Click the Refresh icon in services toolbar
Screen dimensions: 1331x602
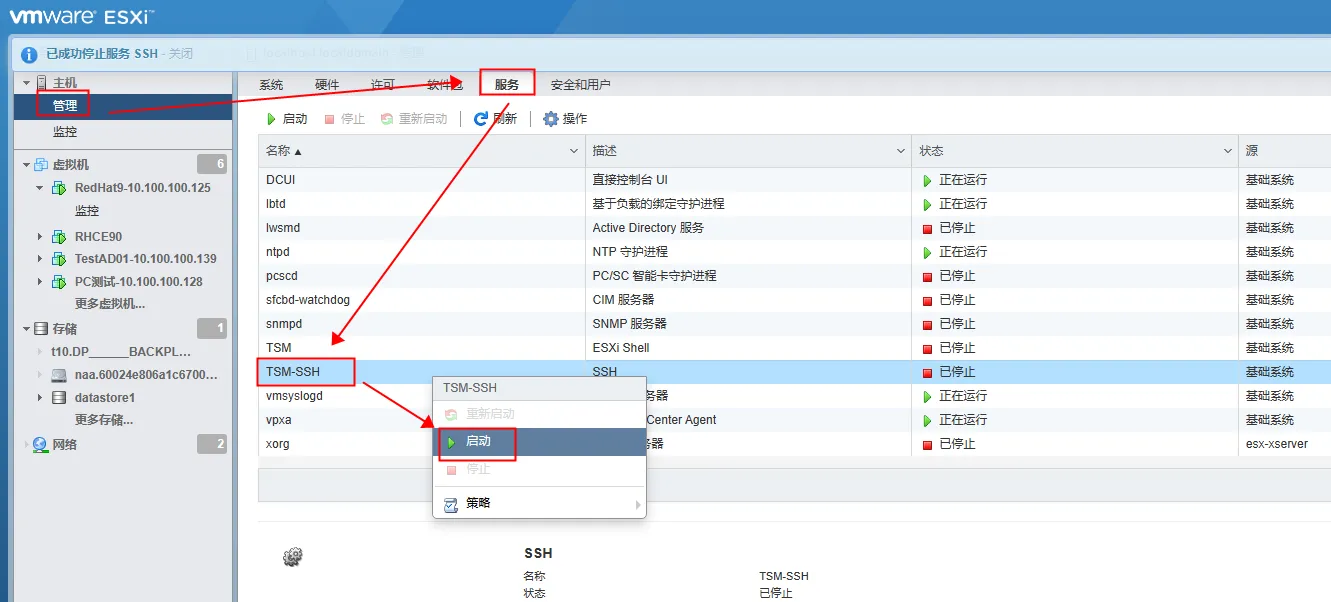pyautogui.click(x=481, y=119)
